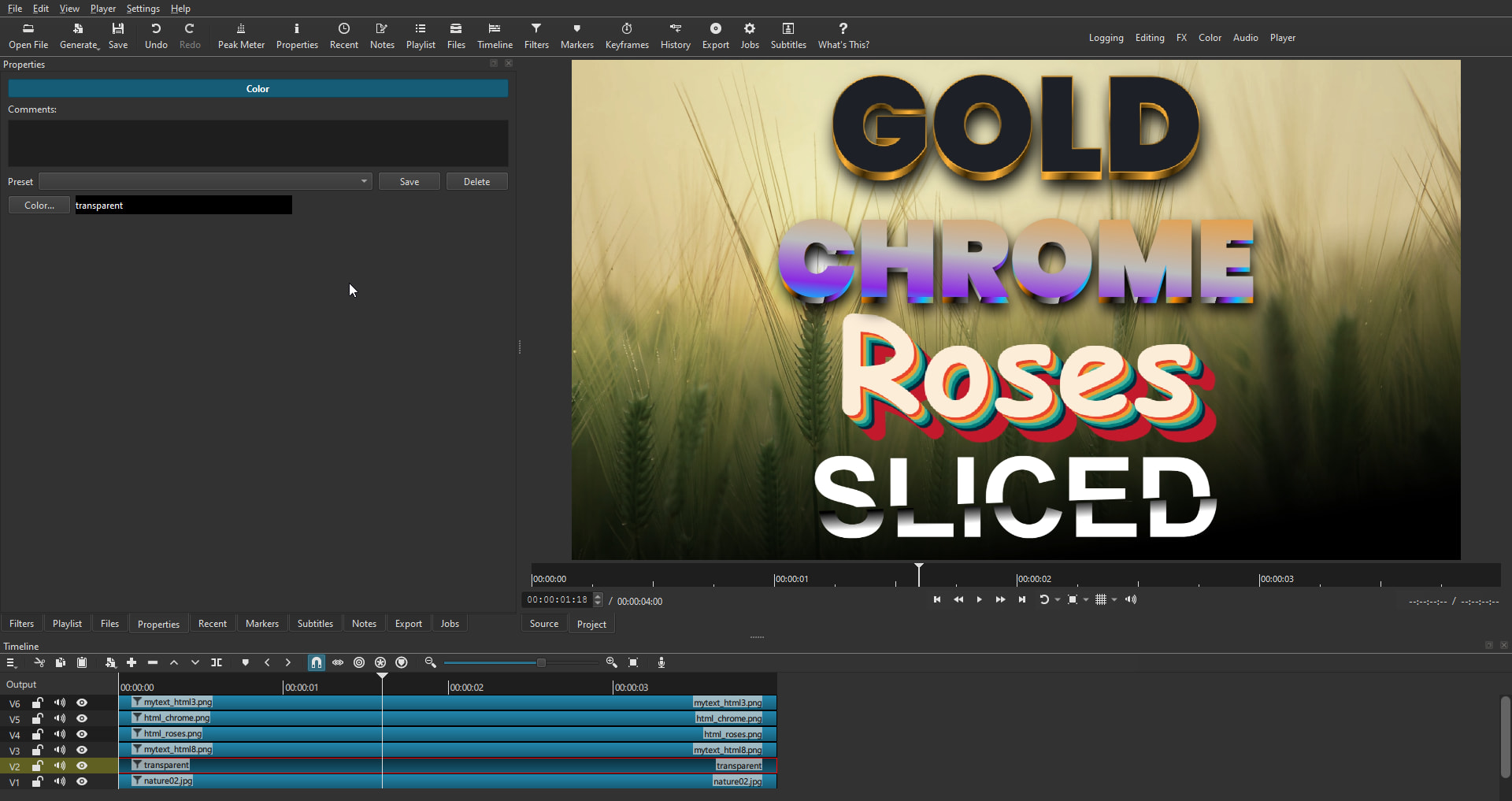Click the Color... button

pyautogui.click(x=39, y=206)
